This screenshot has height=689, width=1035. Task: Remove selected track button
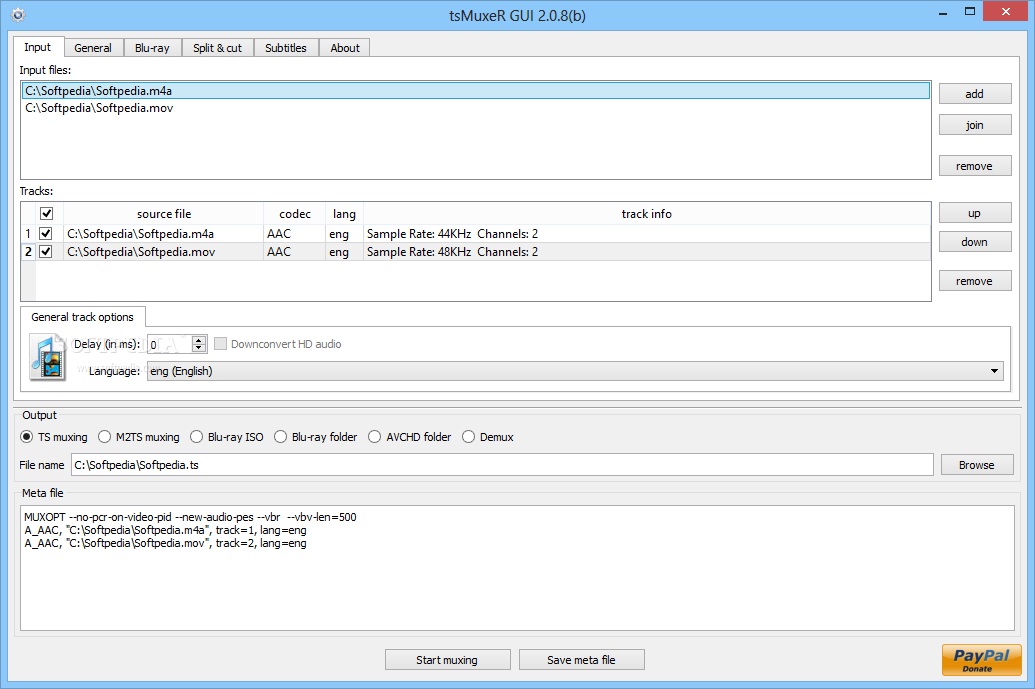(x=975, y=280)
